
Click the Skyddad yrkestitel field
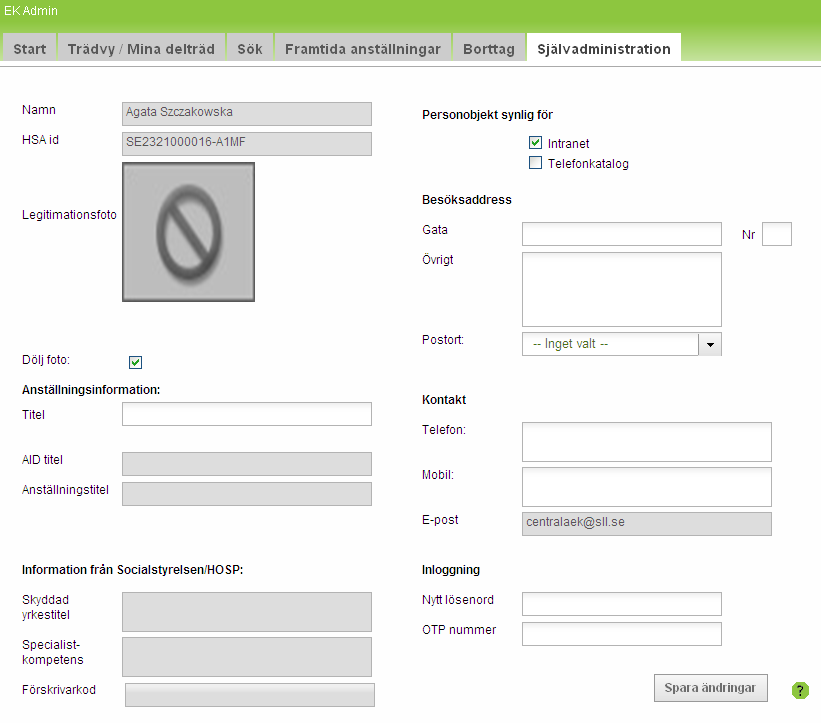[x=247, y=612]
